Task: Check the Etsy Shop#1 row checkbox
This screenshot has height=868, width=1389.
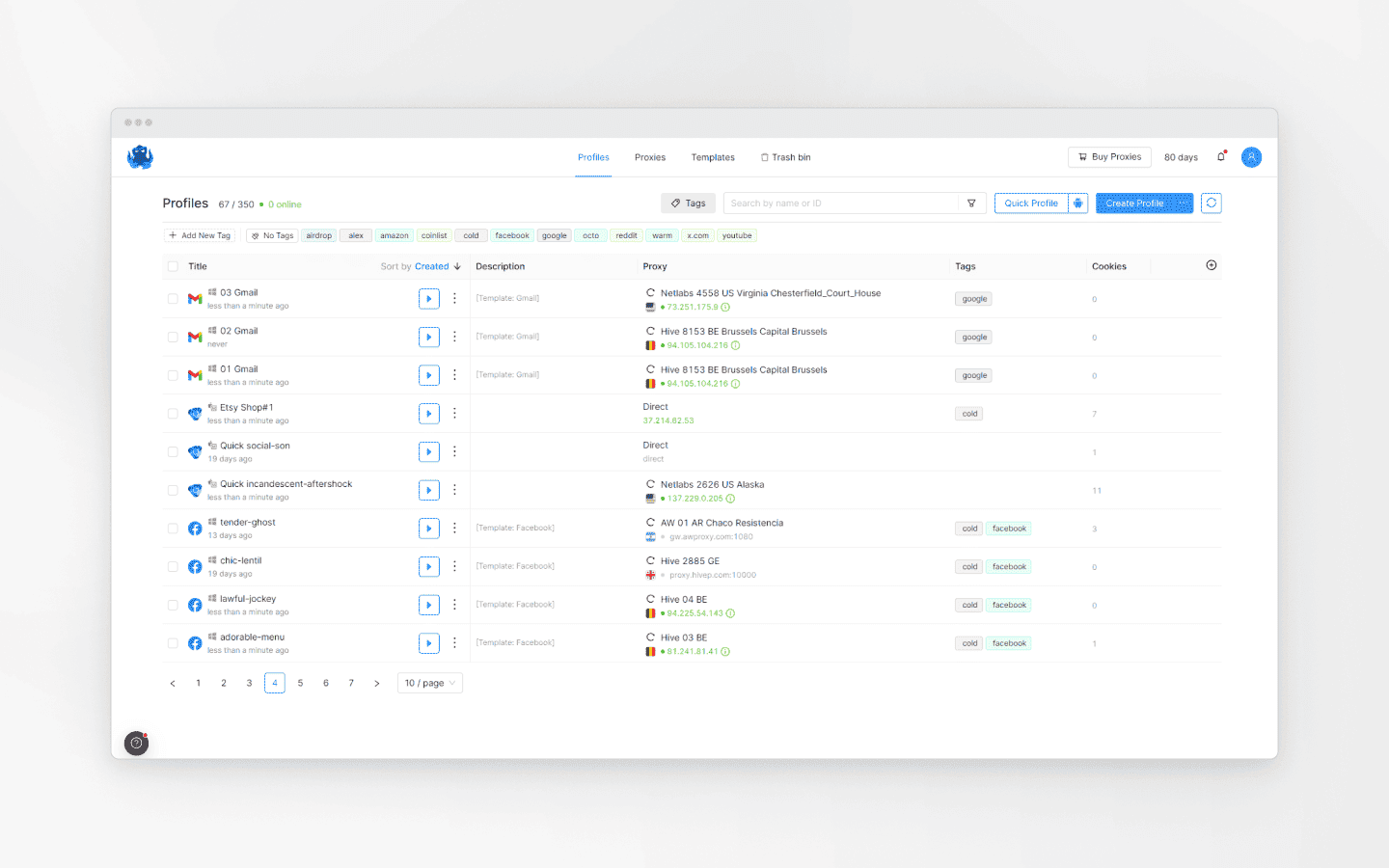Action: (x=173, y=414)
